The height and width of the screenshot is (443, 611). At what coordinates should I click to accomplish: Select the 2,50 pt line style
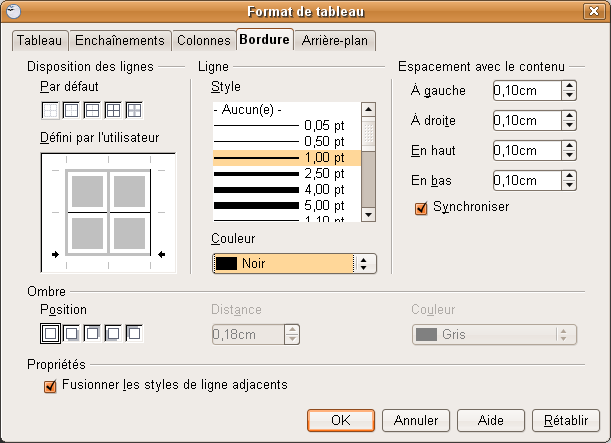click(x=288, y=173)
